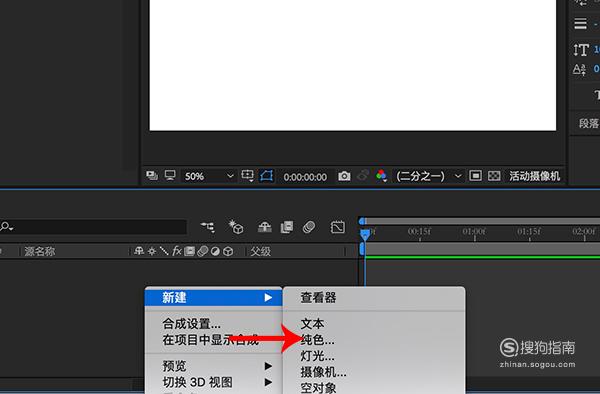Open the 50% magnification dropdown
600x394 pixels.
[209, 176]
